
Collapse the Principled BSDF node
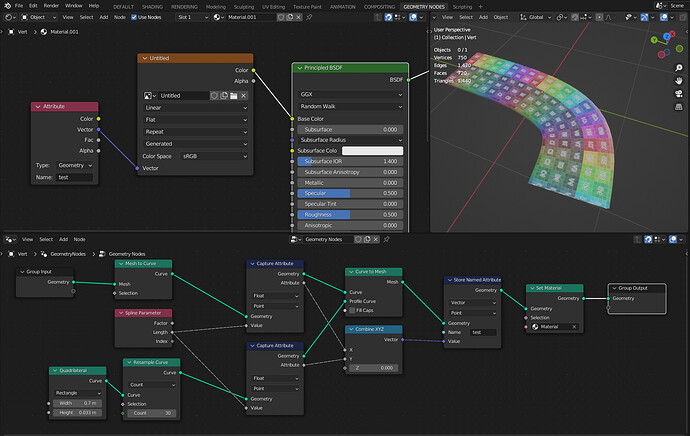[300, 68]
